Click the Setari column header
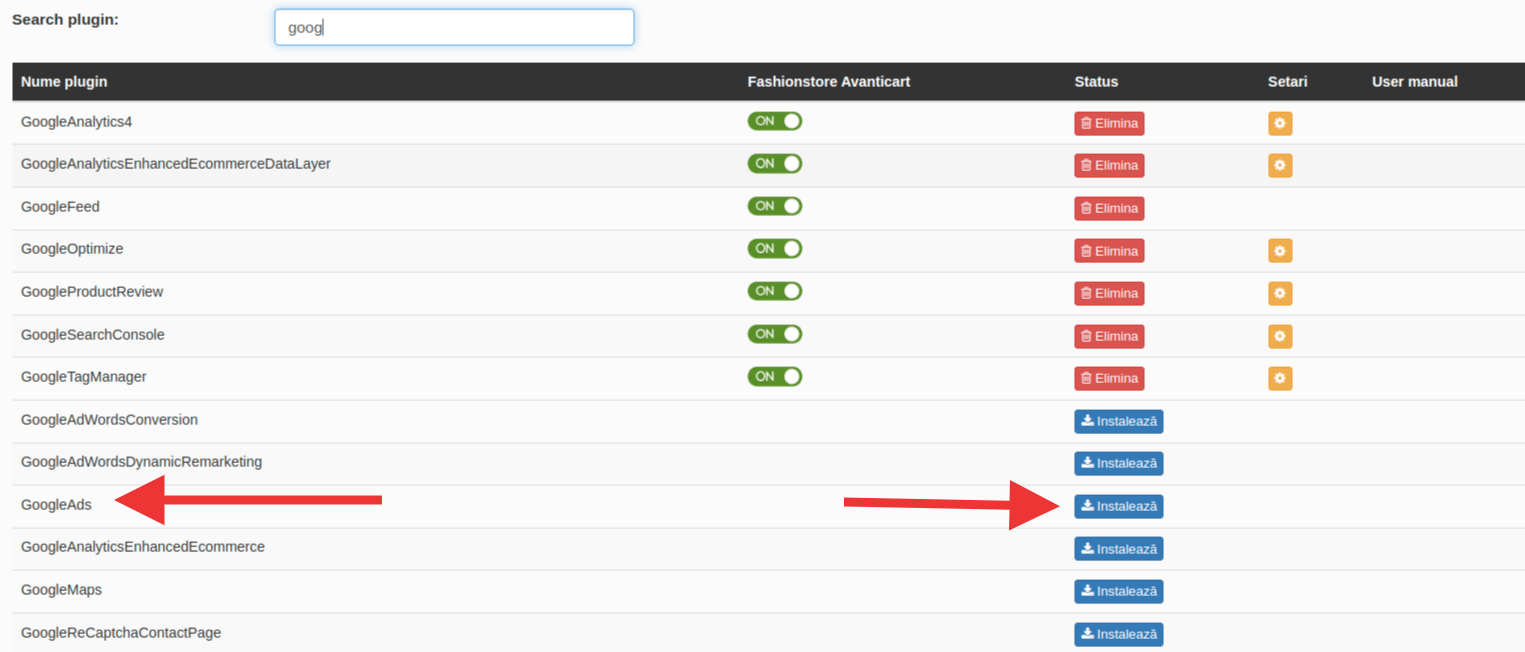1525x652 pixels. pos(1287,81)
